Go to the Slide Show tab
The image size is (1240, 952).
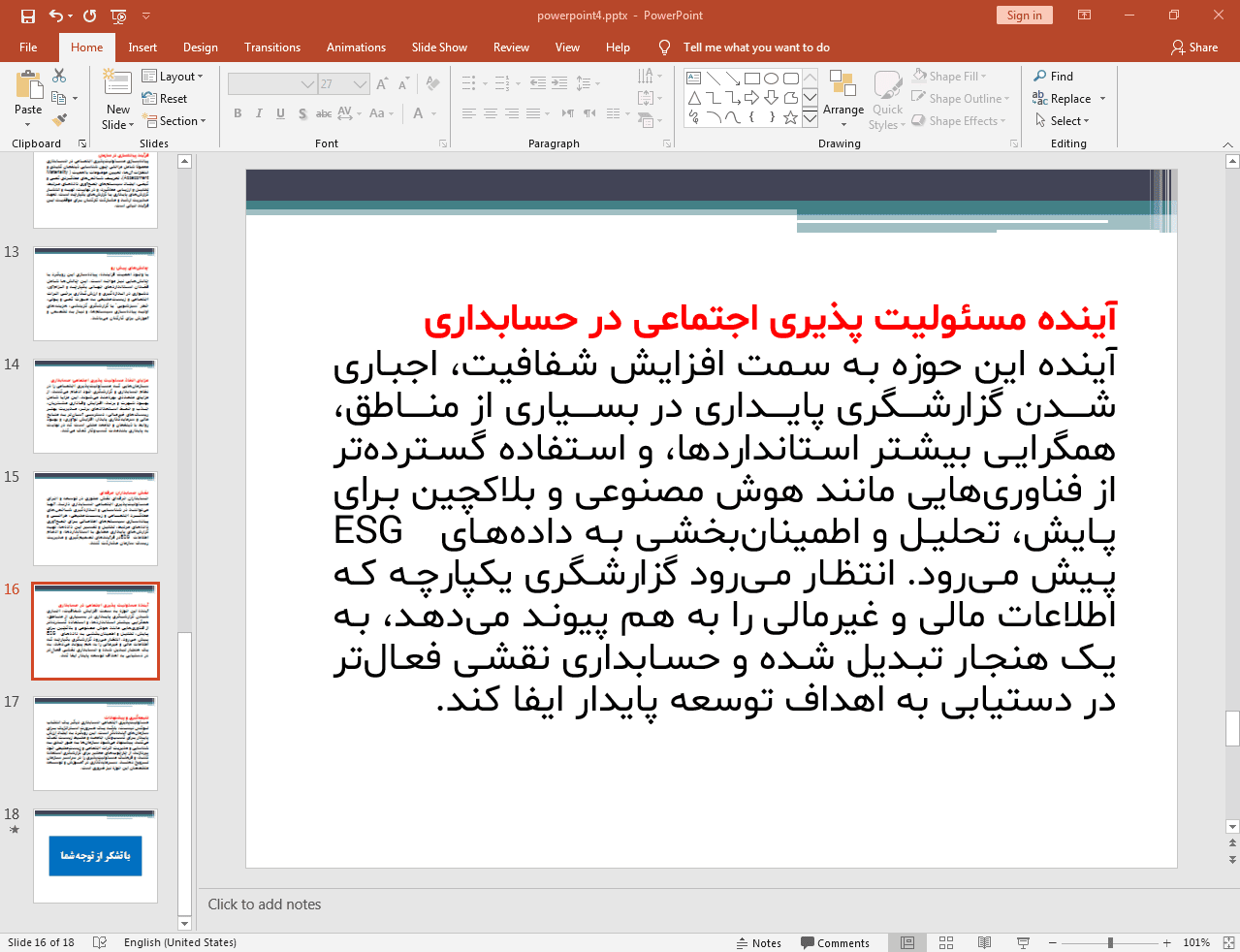pos(439,48)
